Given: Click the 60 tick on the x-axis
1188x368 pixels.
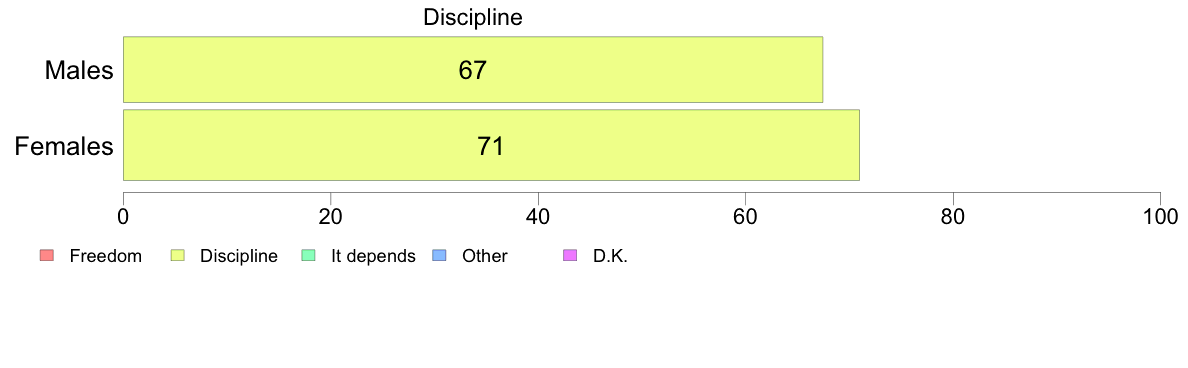Looking at the screenshot, I should coord(745,216).
